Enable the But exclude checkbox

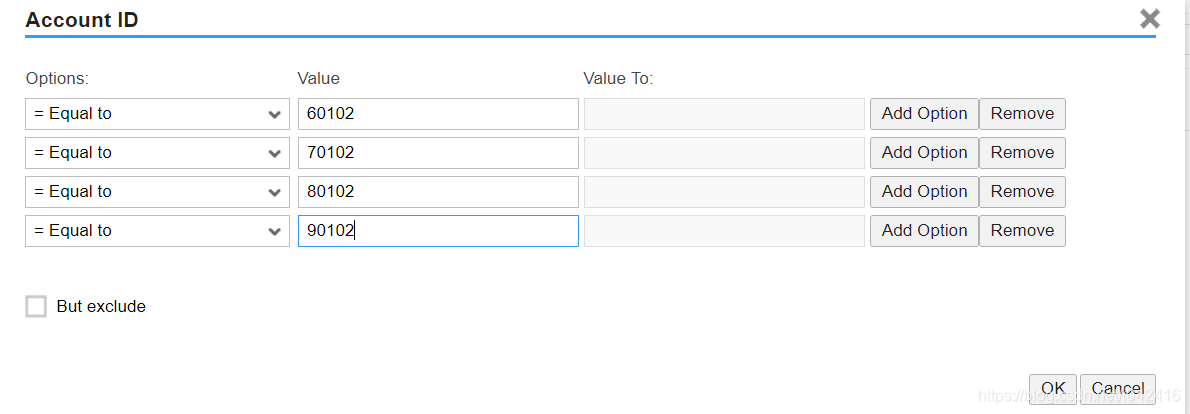tap(36, 306)
